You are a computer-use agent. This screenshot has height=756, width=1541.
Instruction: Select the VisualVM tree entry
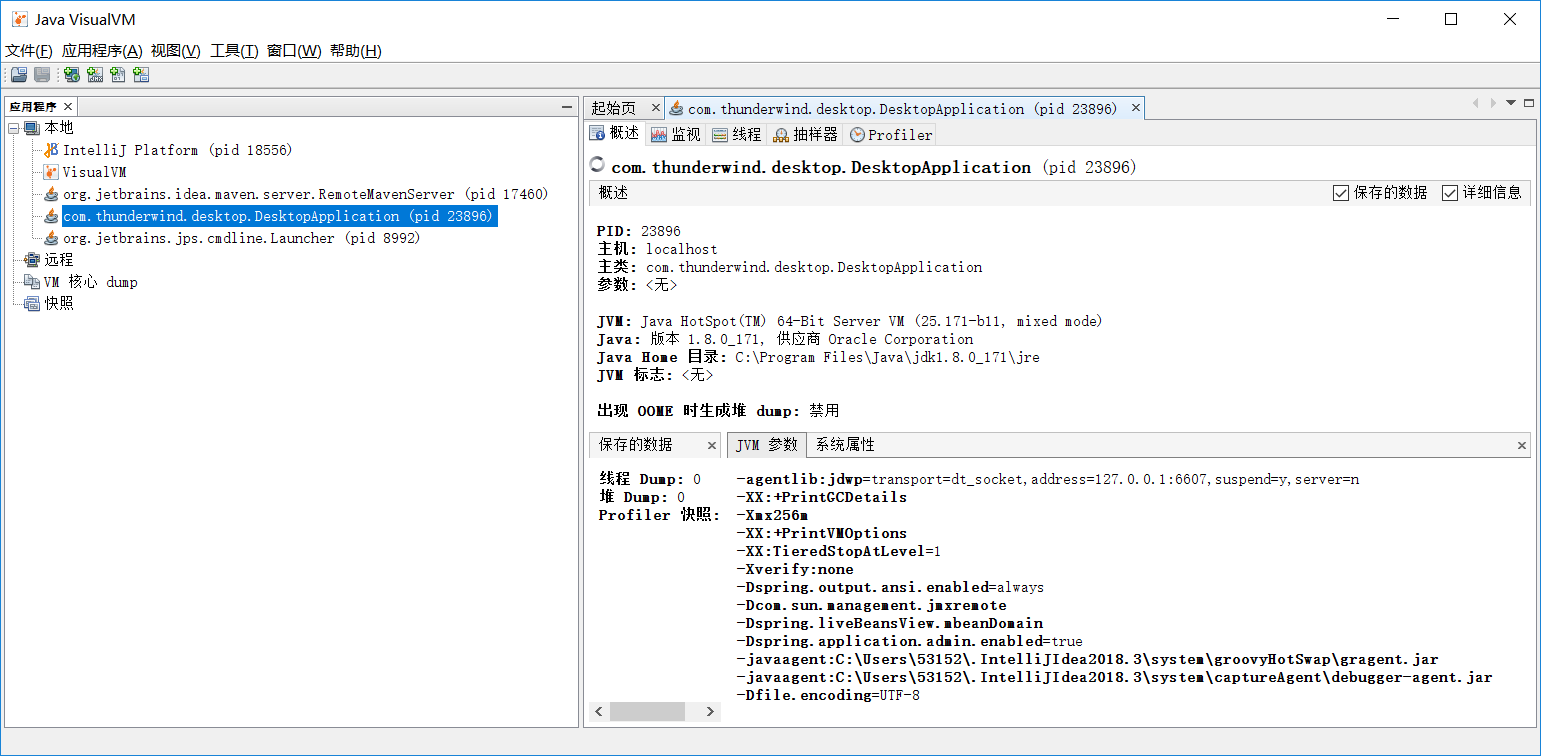pyautogui.click(x=94, y=172)
